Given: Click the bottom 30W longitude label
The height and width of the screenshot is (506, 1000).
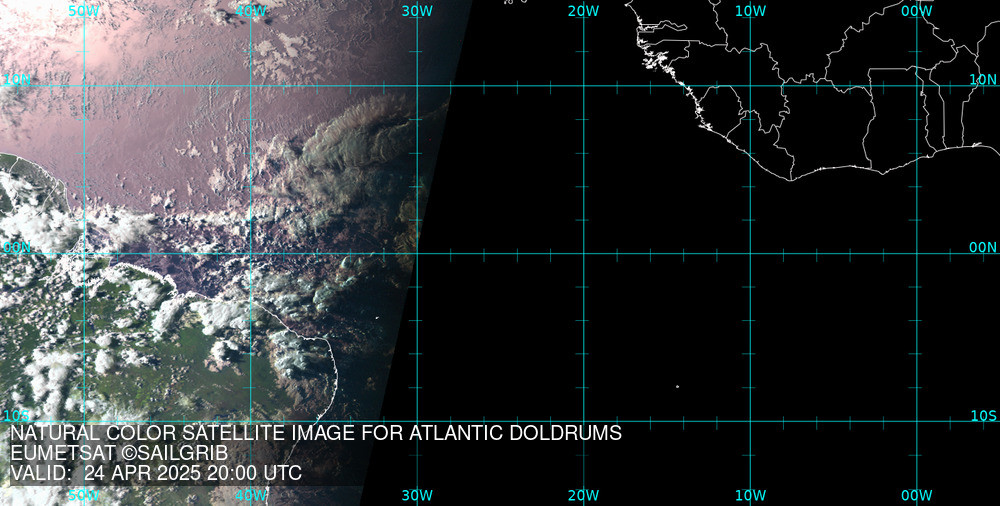Looking at the screenshot, I should (x=417, y=495).
